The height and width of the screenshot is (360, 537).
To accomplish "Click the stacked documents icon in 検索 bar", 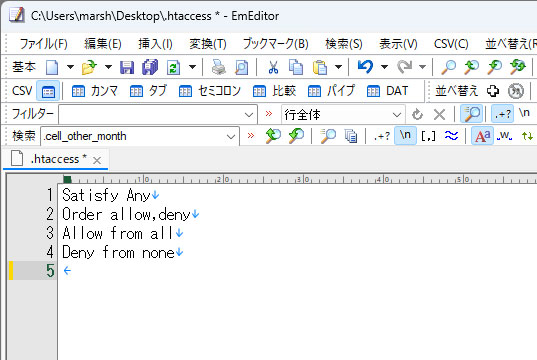I will click(351, 136).
